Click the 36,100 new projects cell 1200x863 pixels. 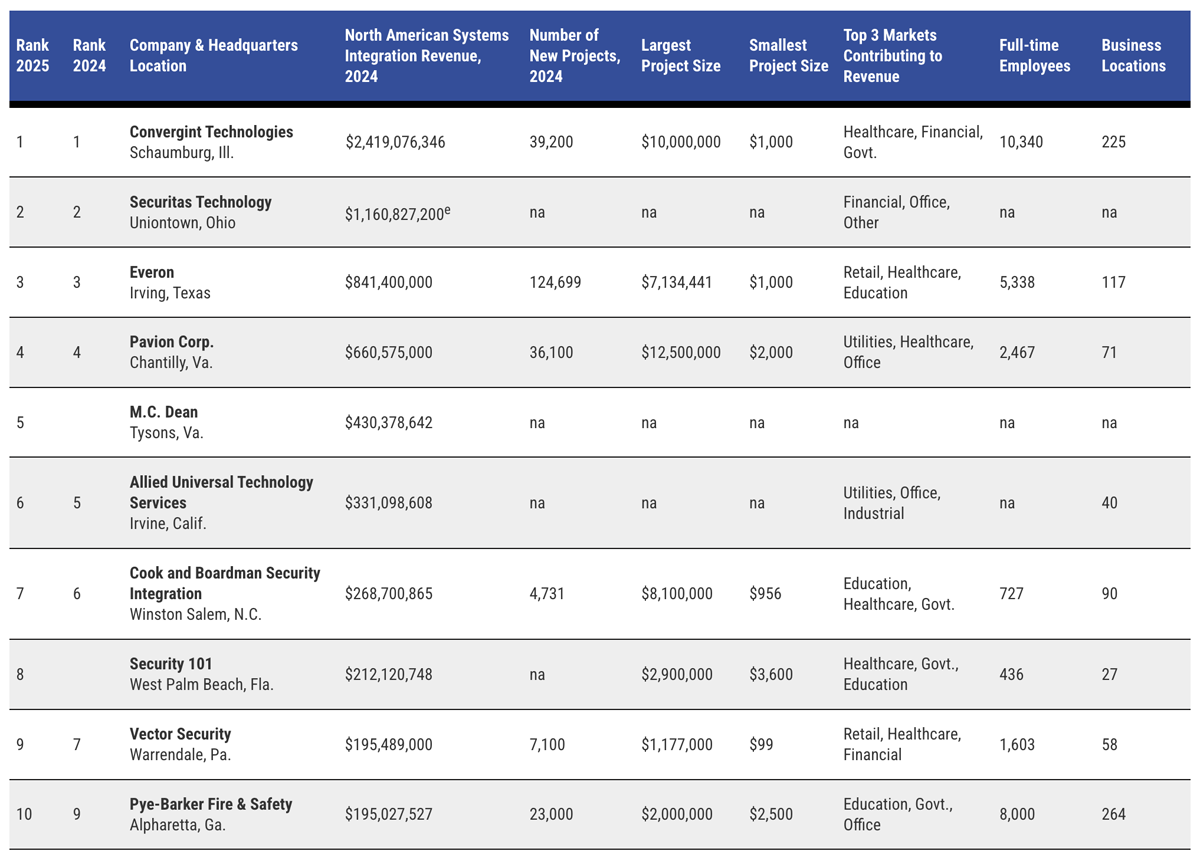click(551, 353)
